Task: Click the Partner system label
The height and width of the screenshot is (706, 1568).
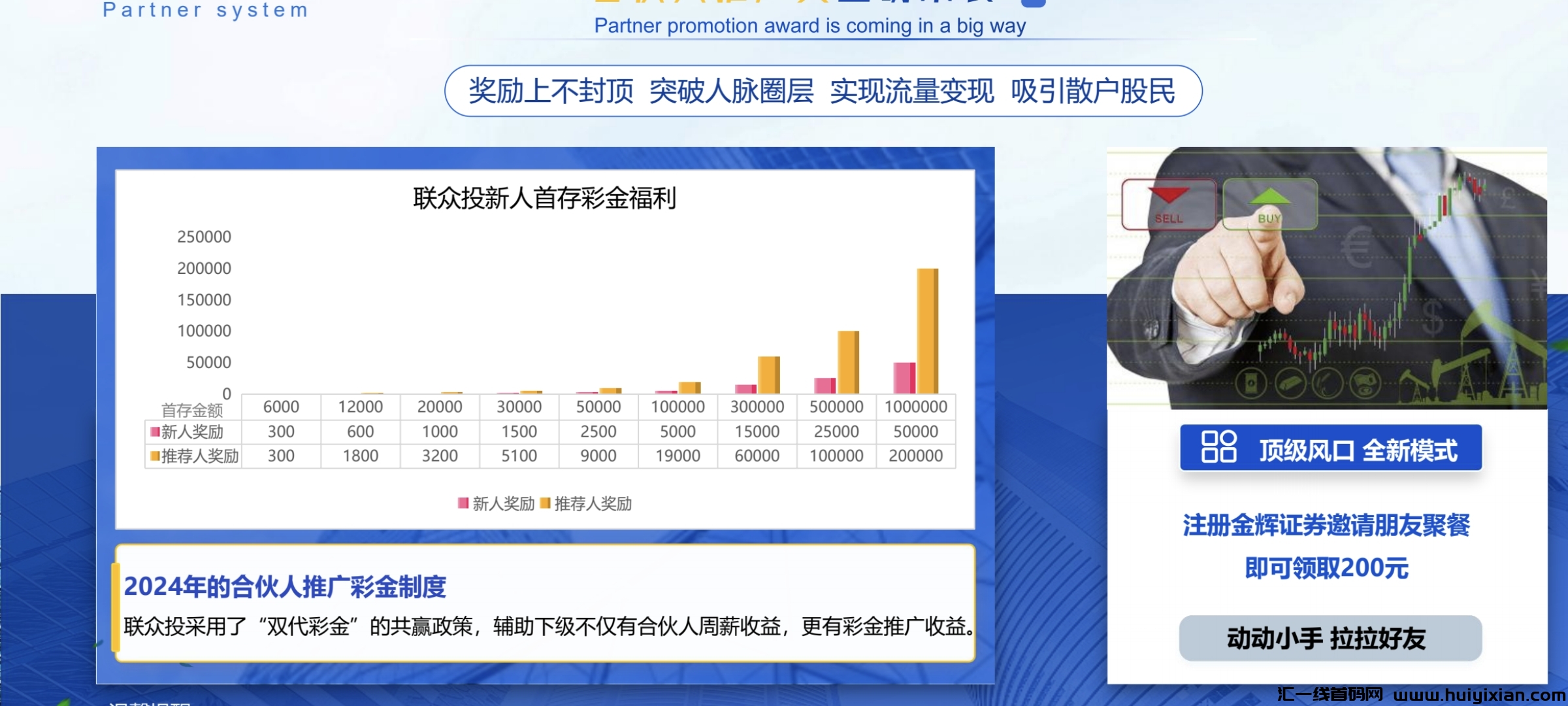Action: click(206, 10)
